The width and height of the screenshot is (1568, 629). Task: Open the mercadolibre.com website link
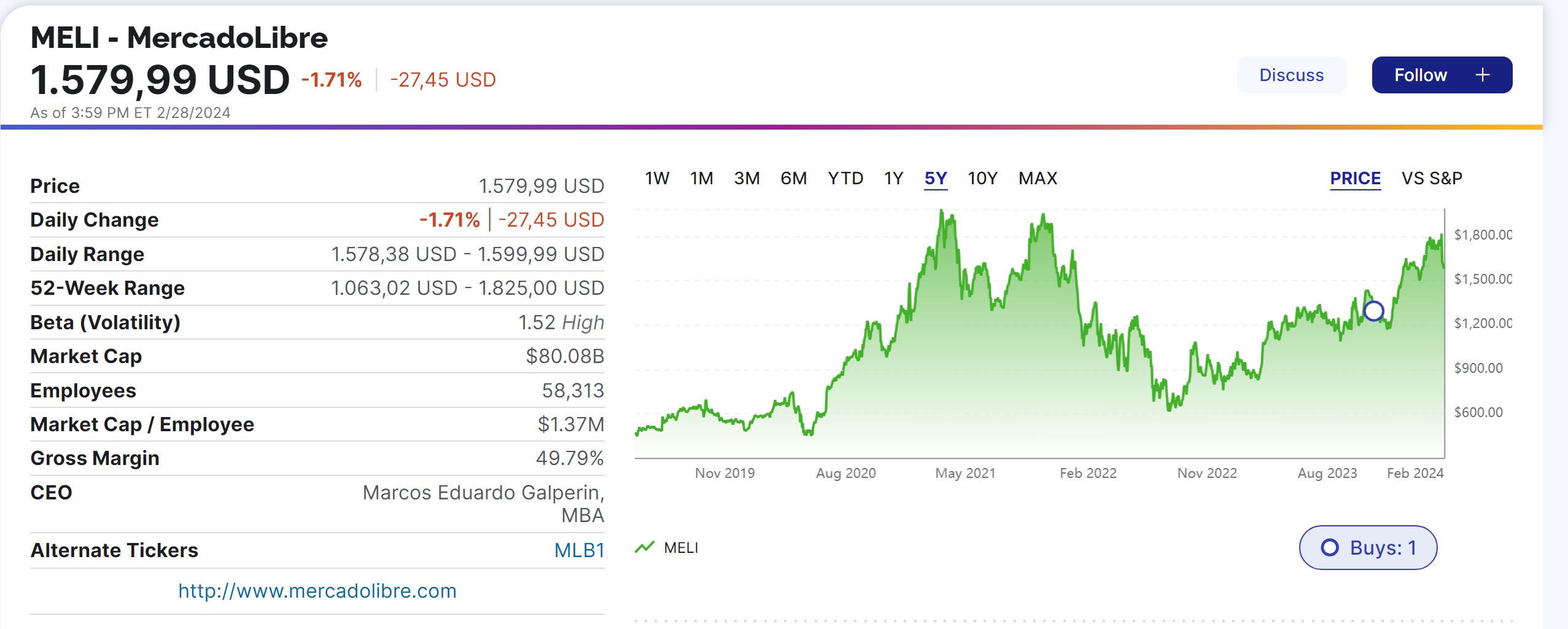[x=317, y=591]
